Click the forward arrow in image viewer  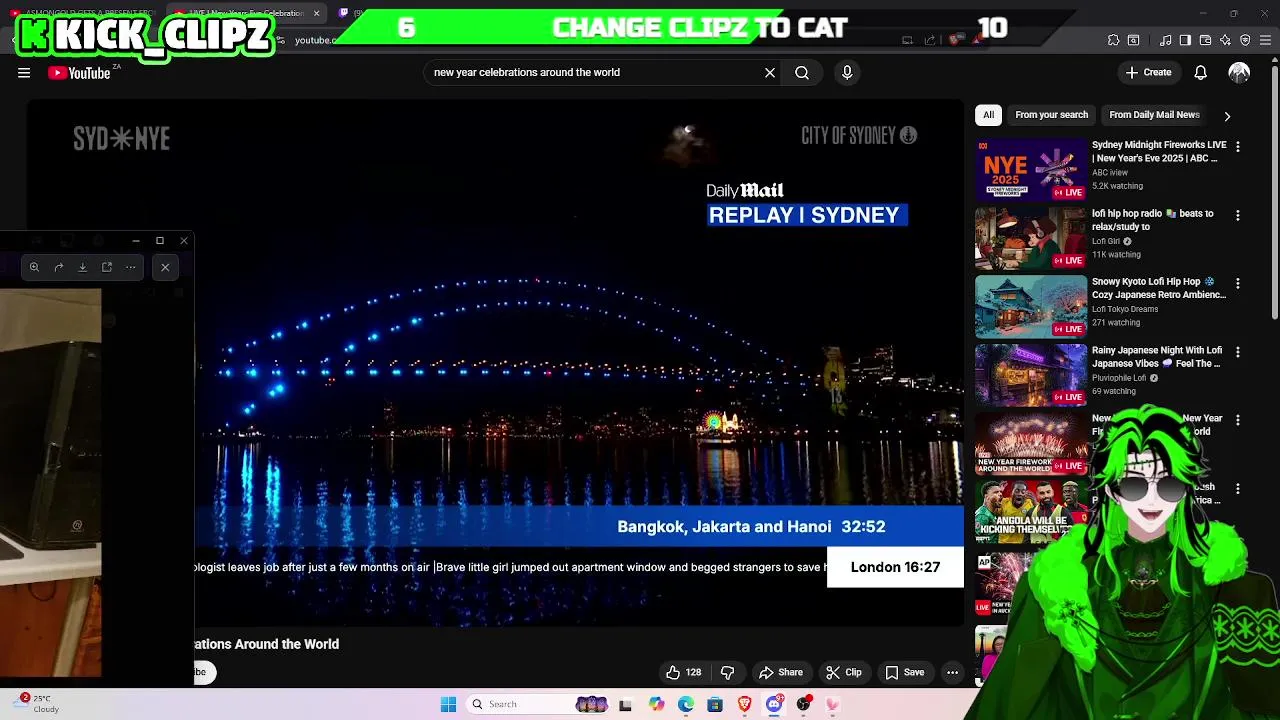click(x=59, y=267)
